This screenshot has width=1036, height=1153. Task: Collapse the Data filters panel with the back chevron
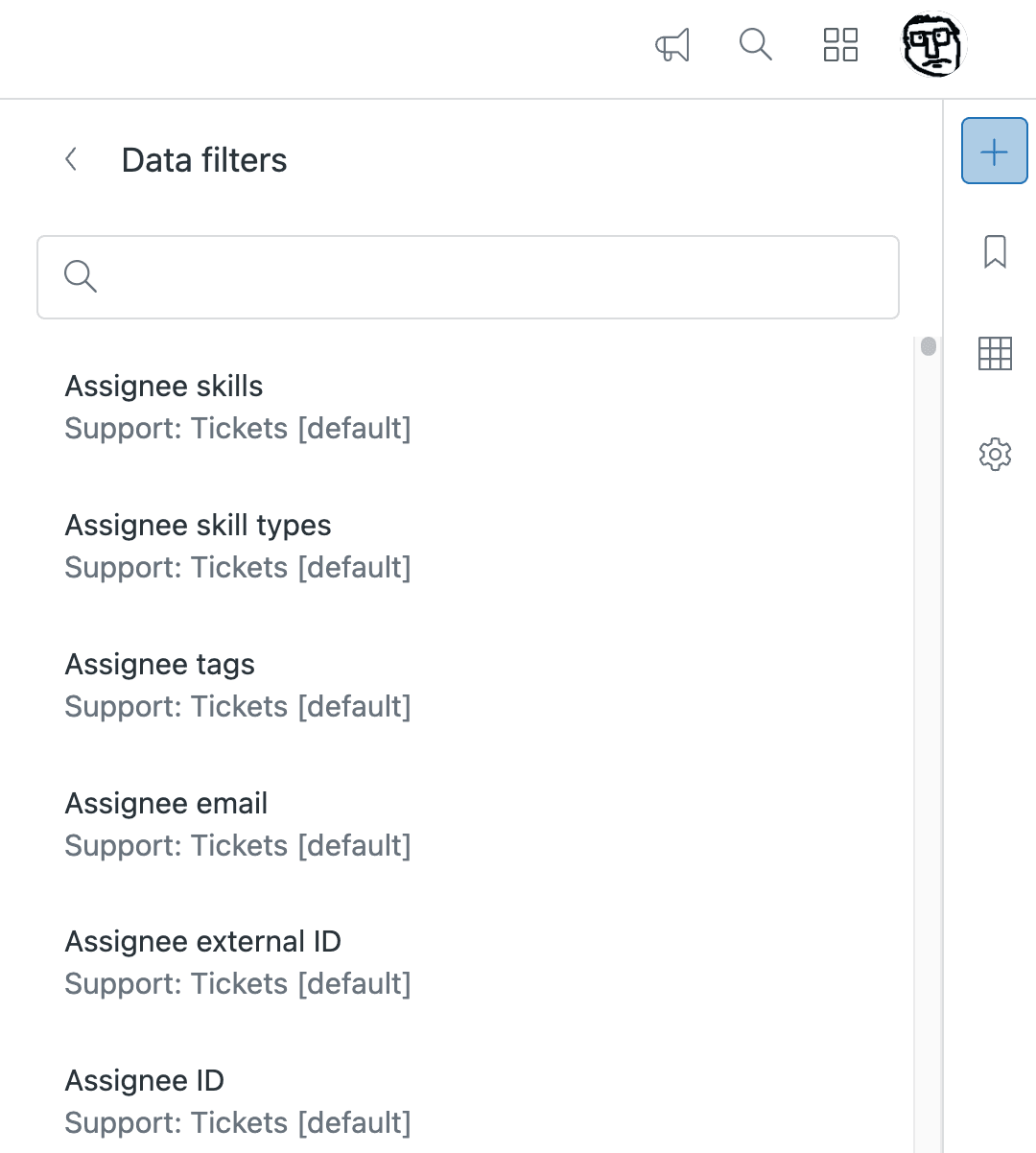(x=71, y=159)
